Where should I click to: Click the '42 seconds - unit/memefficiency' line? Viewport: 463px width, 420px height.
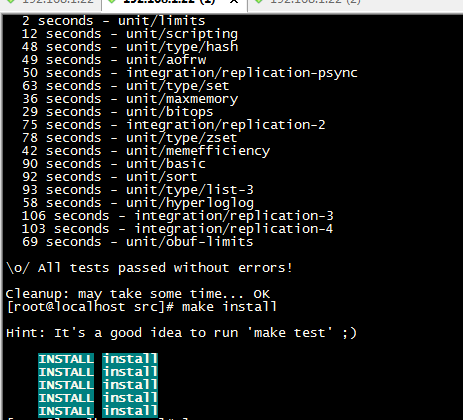coord(146,151)
